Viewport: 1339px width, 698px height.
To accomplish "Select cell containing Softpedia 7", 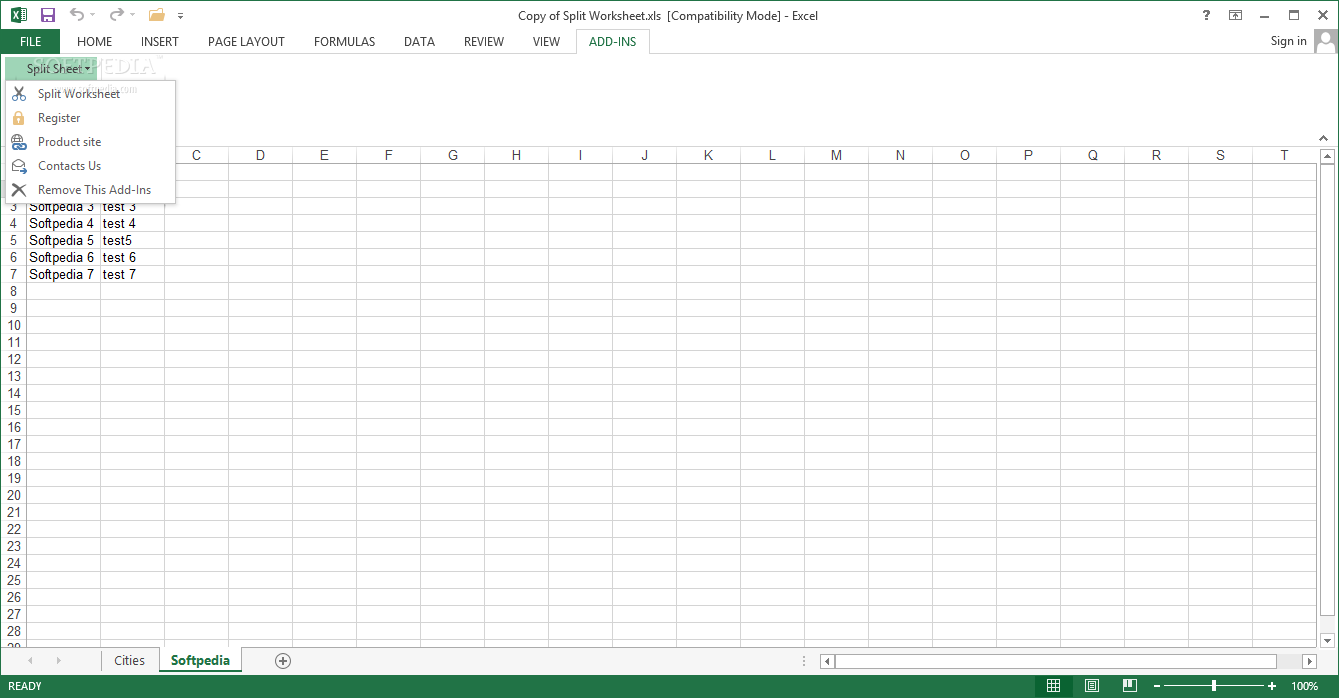I will 63,274.
